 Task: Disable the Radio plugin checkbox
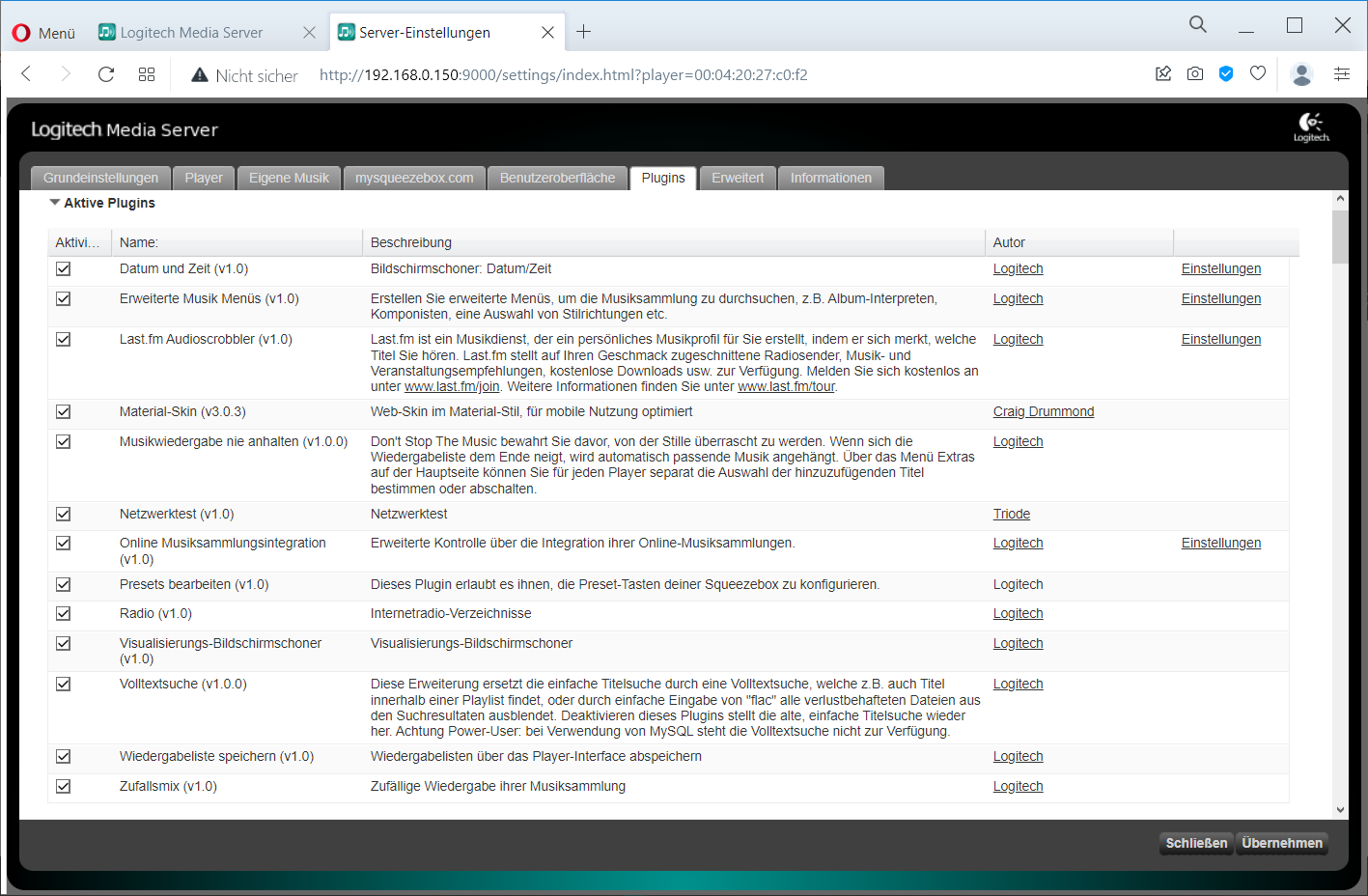(64, 614)
